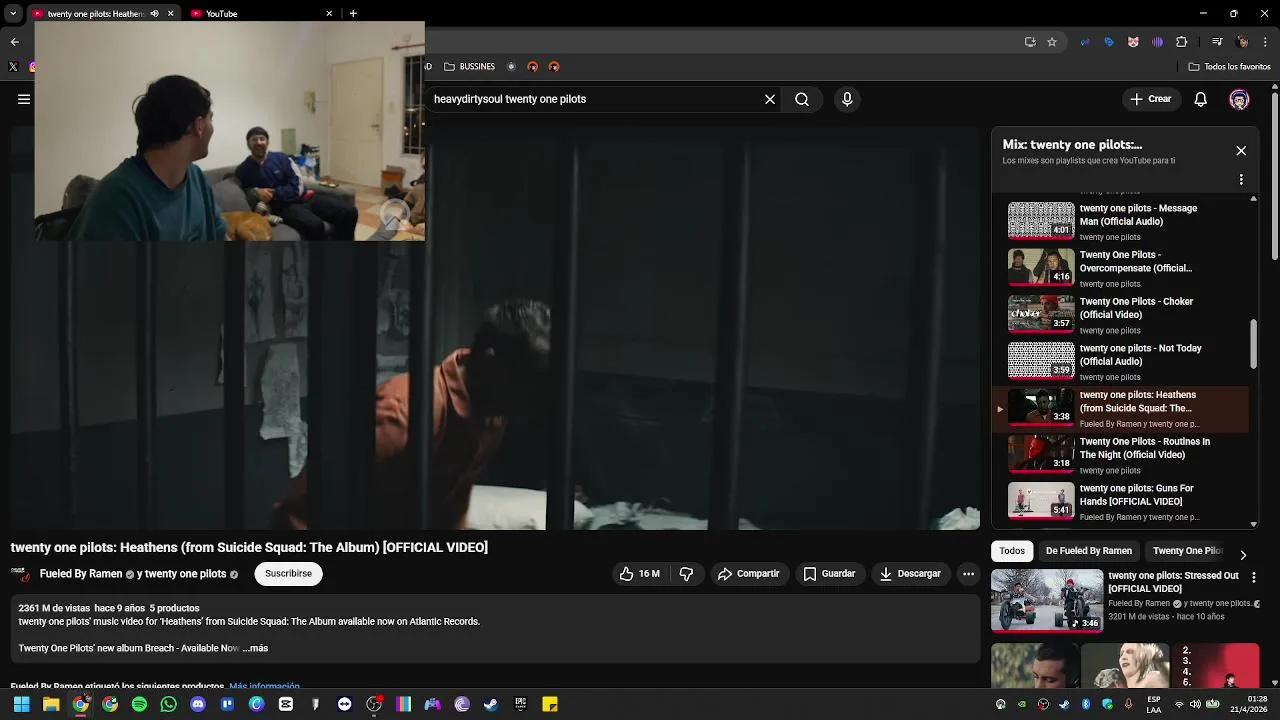Play Overcompensate from the mix
This screenshot has height=720, width=1280.
coord(1120,268)
